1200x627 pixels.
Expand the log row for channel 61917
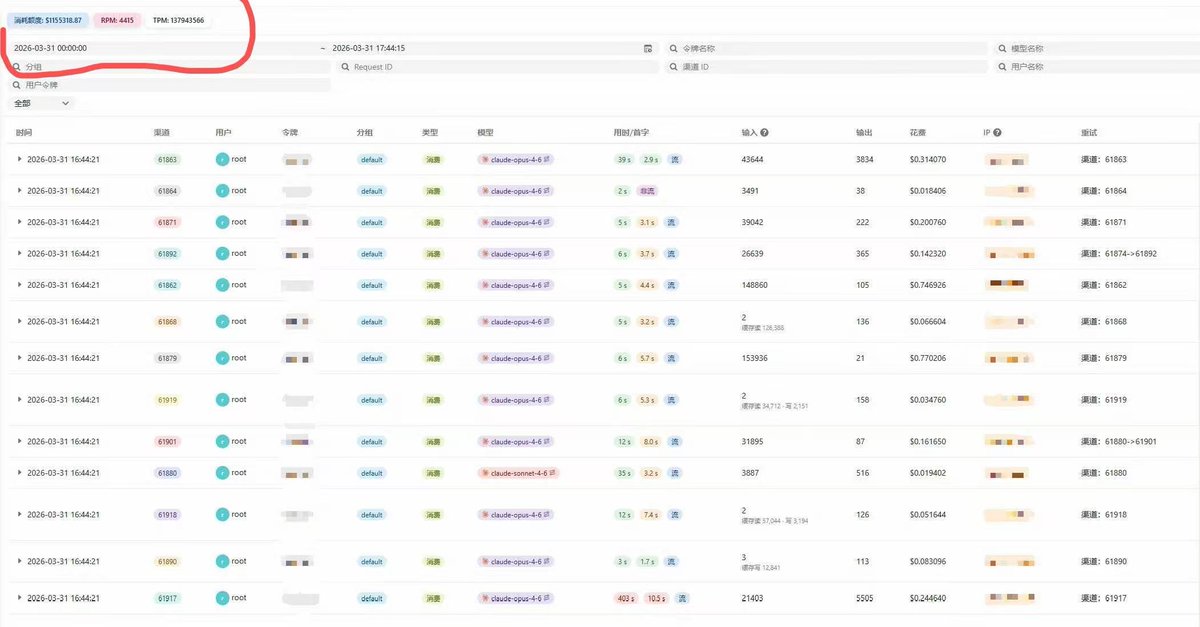pos(19,598)
